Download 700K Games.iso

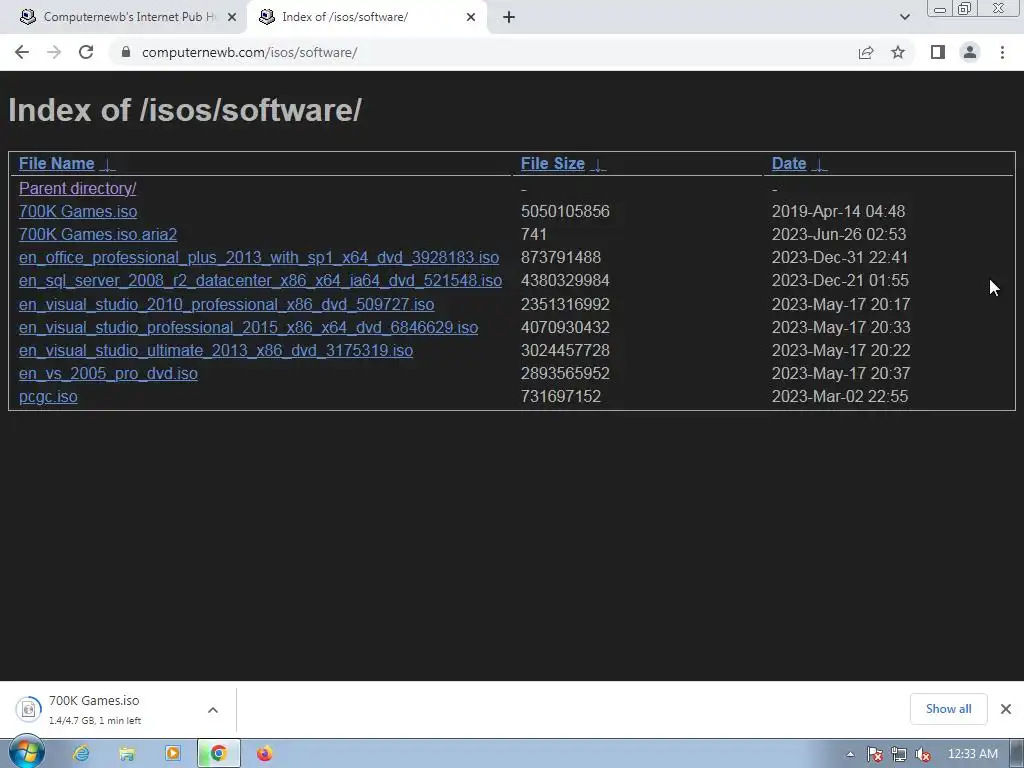[x=78, y=212]
